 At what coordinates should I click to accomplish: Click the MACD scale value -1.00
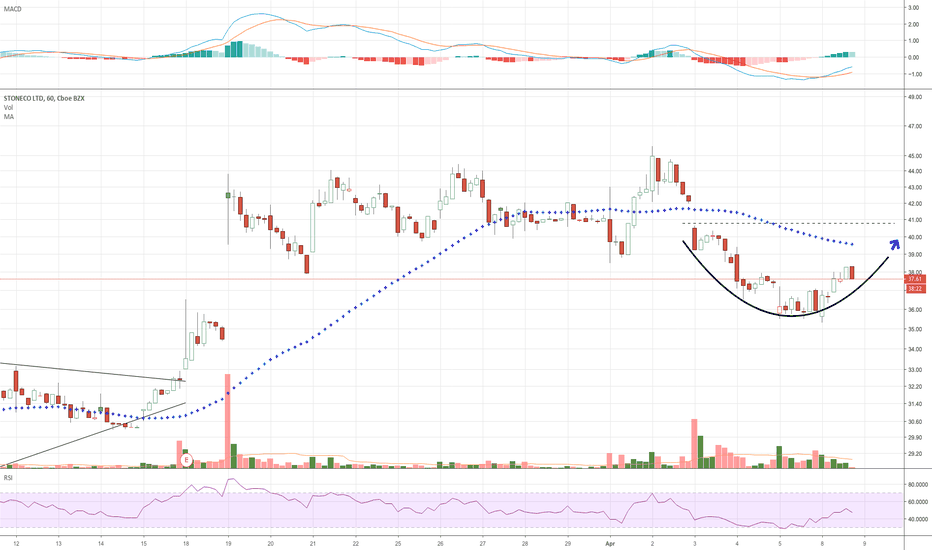[x=913, y=74]
